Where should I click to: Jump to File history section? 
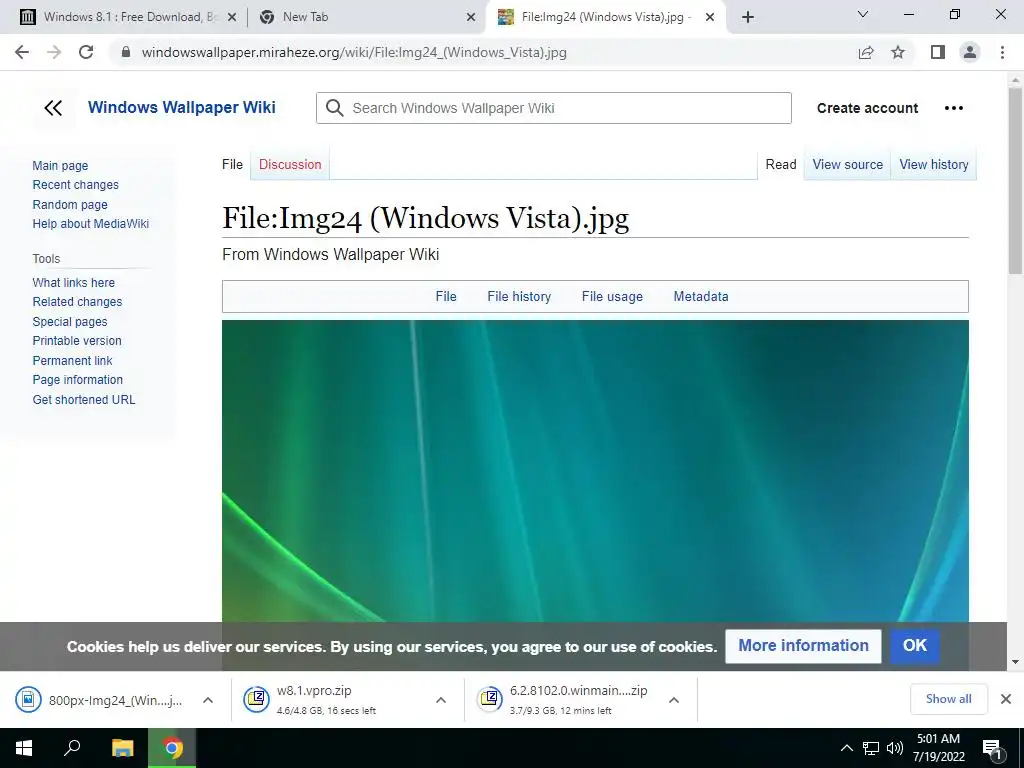coord(519,296)
